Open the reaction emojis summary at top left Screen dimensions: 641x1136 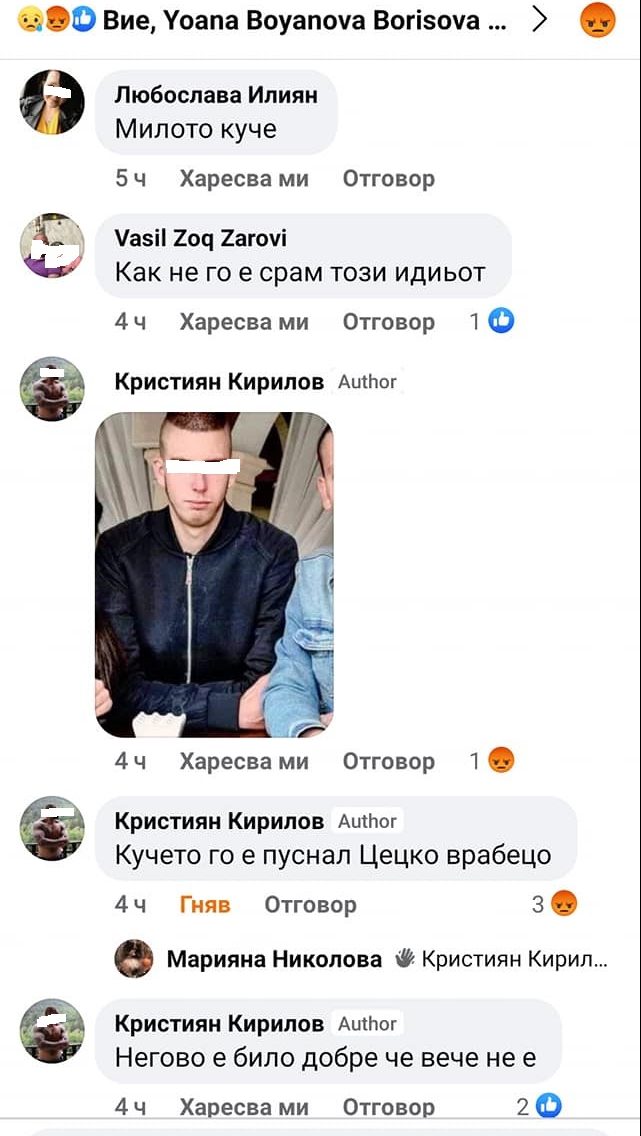pos(56,20)
